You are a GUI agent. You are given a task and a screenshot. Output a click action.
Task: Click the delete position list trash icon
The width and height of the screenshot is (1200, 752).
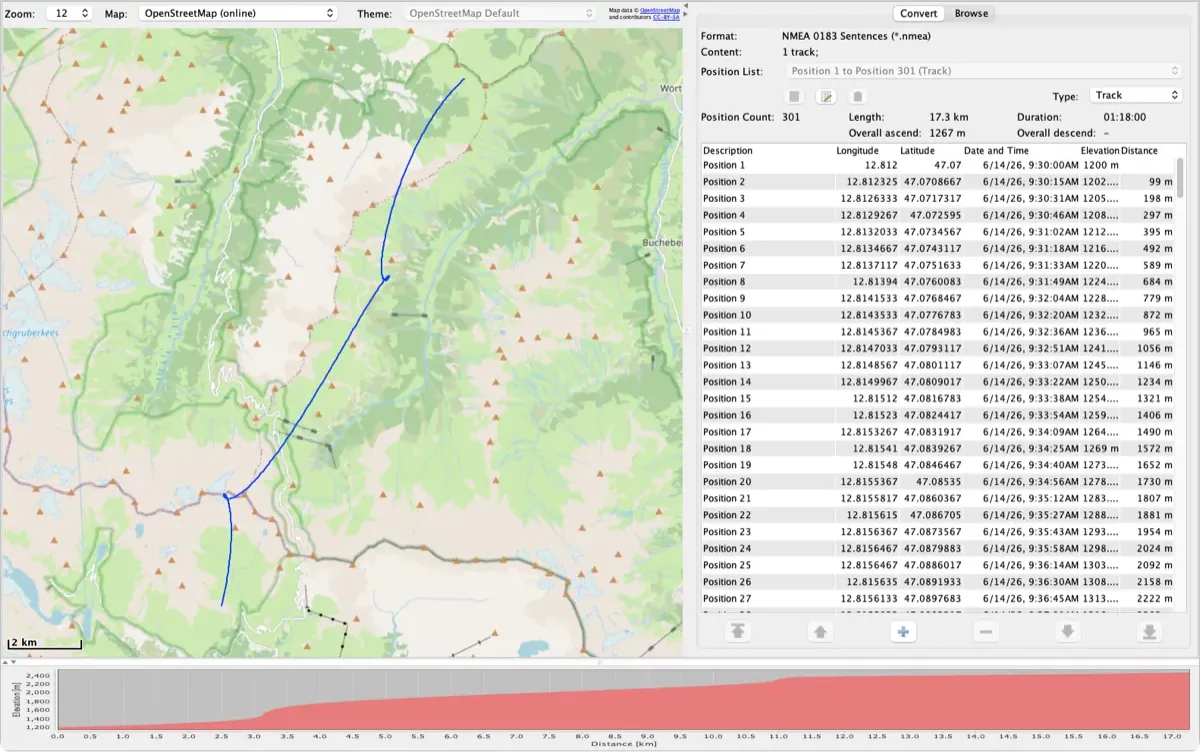point(857,97)
